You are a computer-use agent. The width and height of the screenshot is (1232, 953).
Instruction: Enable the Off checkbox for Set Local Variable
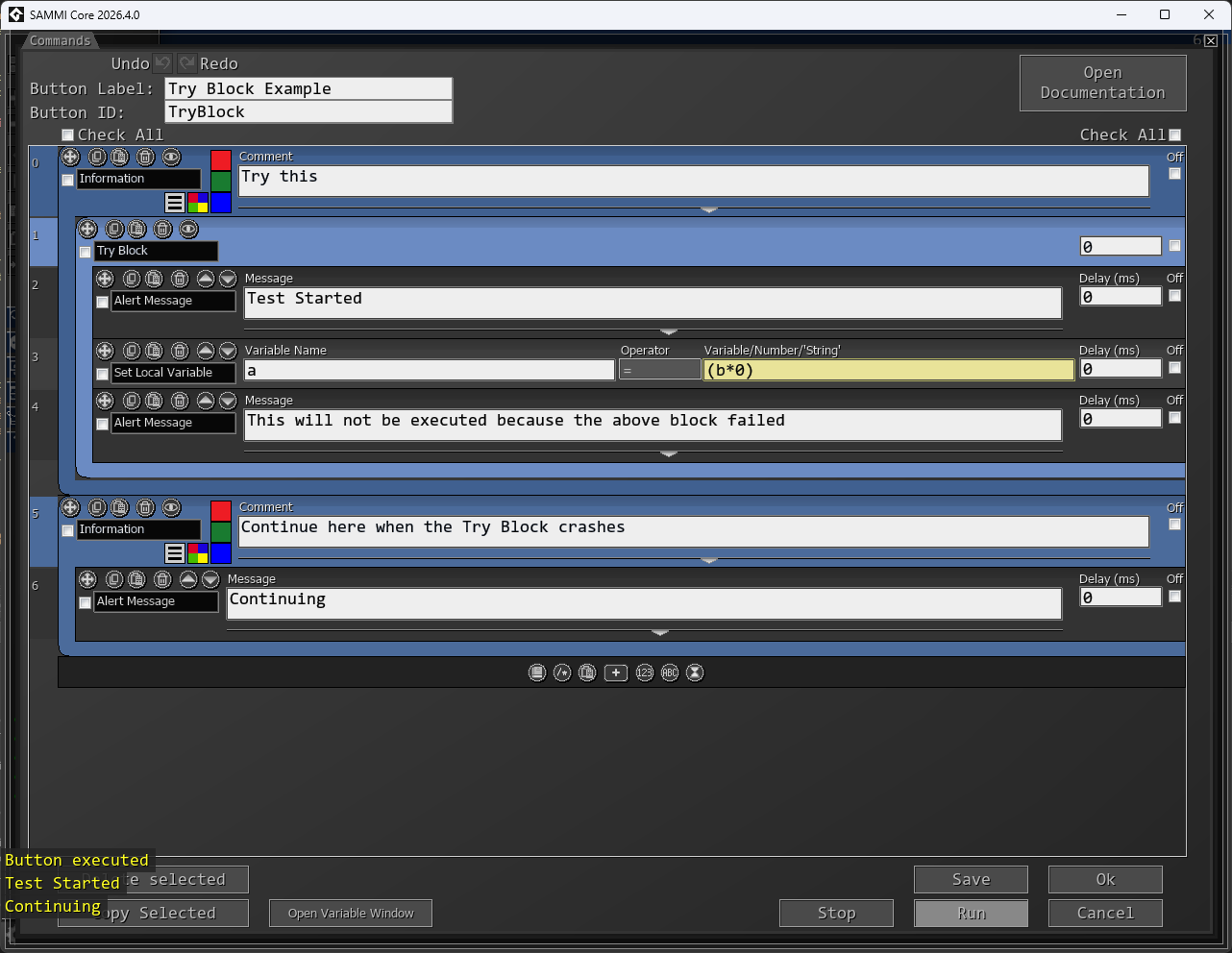click(1174, 368)
